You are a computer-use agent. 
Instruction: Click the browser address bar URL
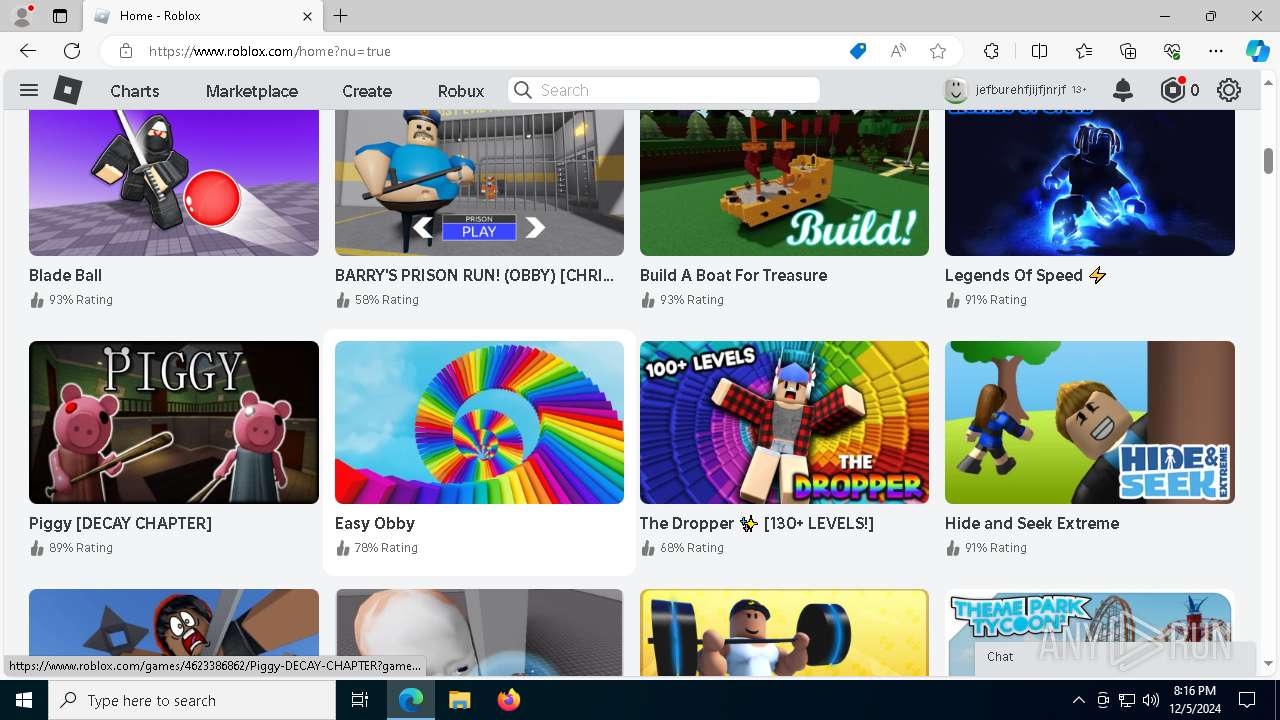[270, 51]
